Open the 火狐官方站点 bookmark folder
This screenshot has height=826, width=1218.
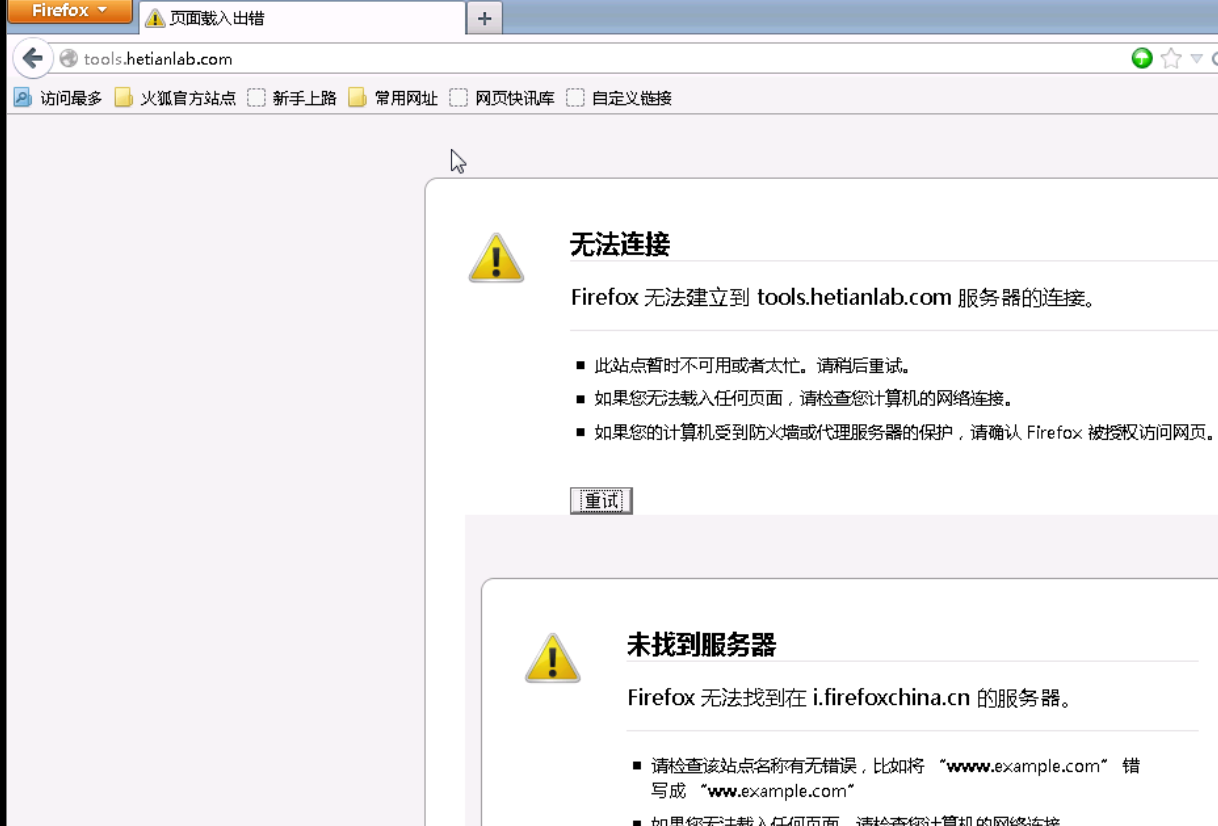[175, 98]
